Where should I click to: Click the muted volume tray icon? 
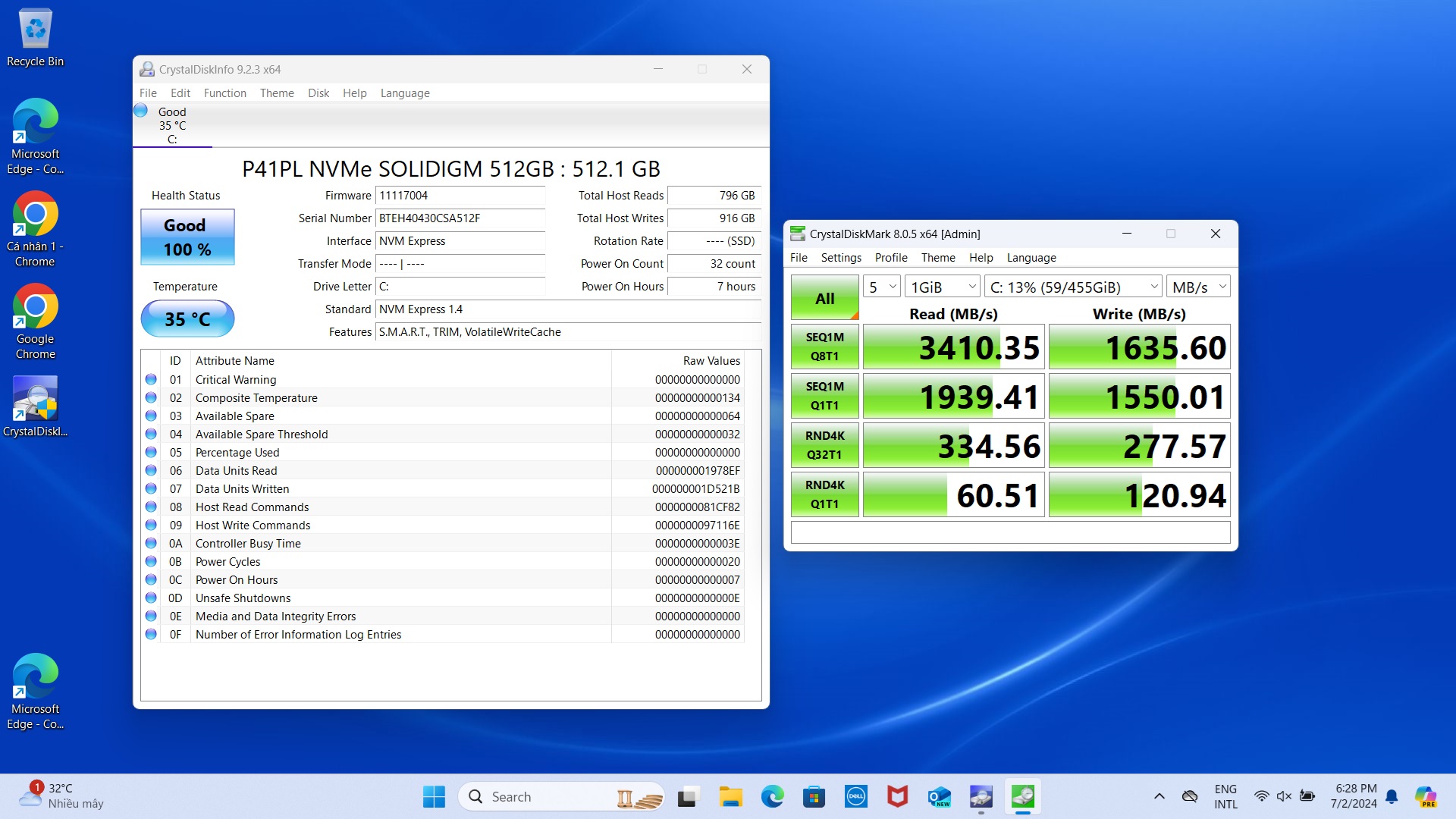[1284, 796]
